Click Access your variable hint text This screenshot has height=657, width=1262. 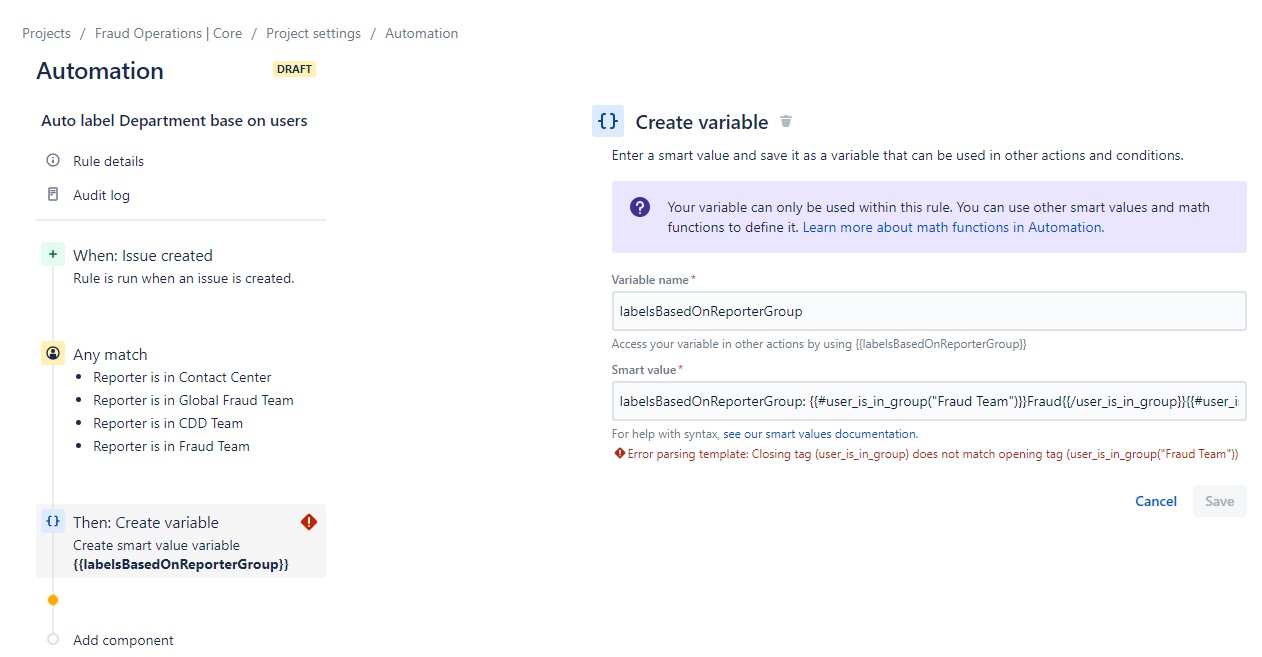click(x=819, y=344)
